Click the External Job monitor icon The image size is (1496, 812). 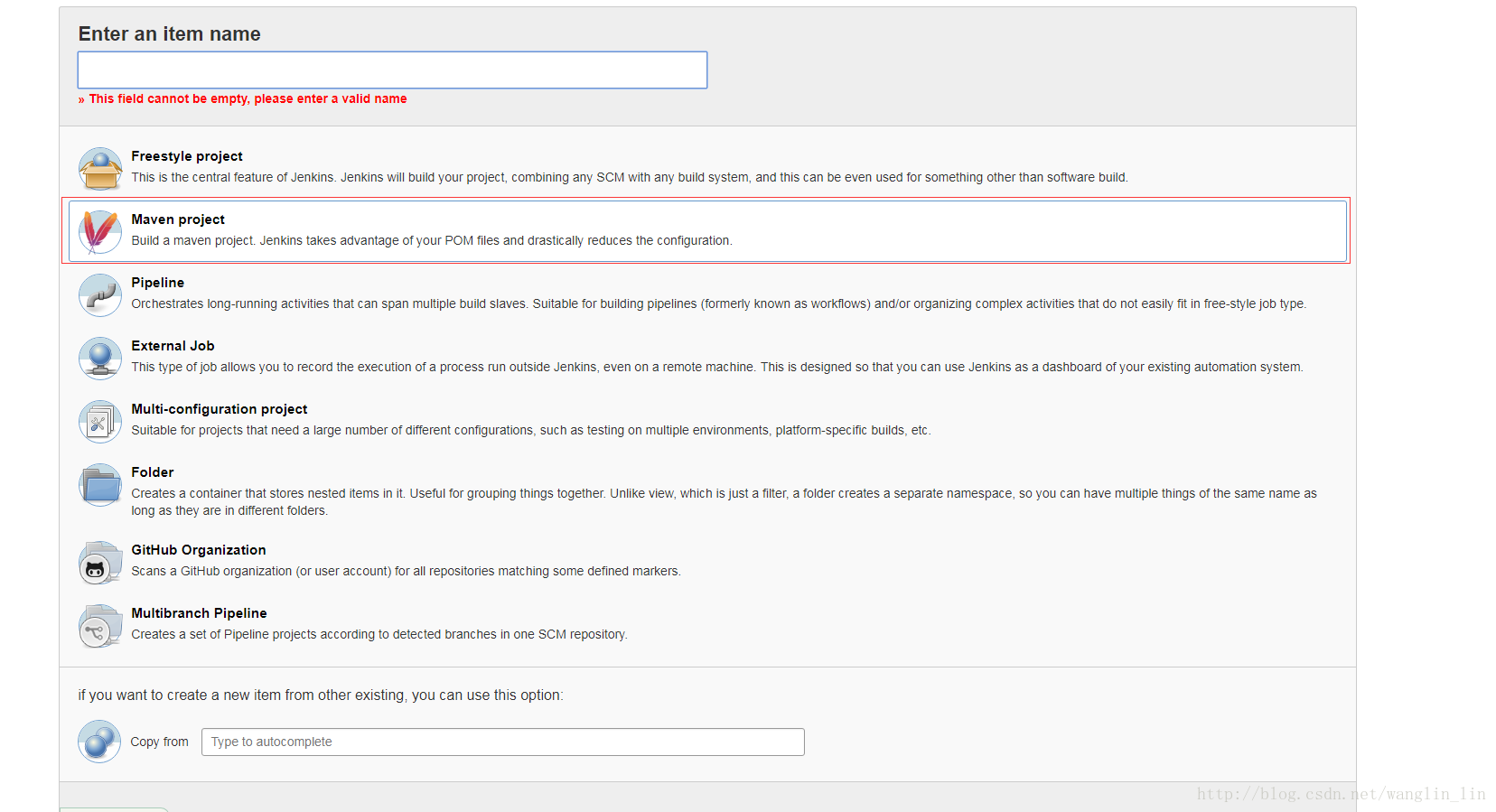100,359
